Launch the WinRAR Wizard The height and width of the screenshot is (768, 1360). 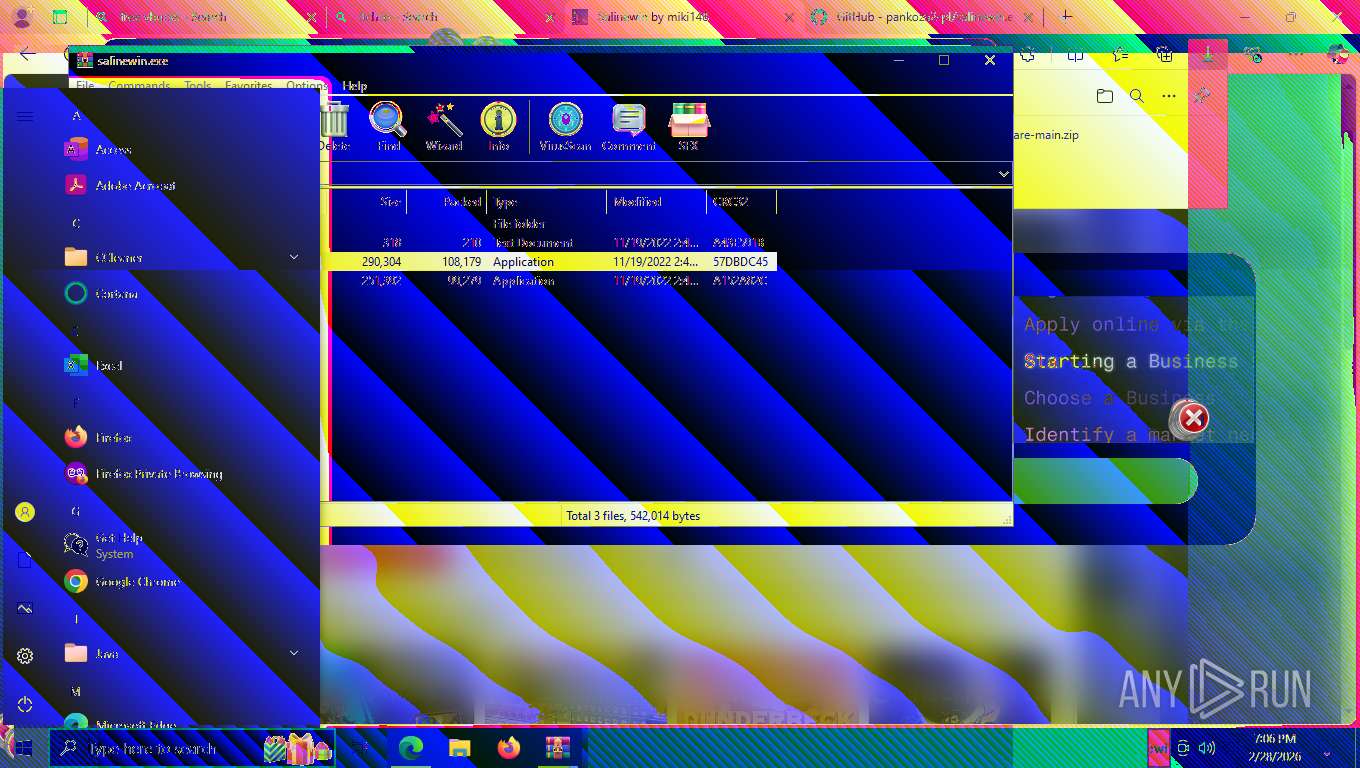tap(444, 128)
